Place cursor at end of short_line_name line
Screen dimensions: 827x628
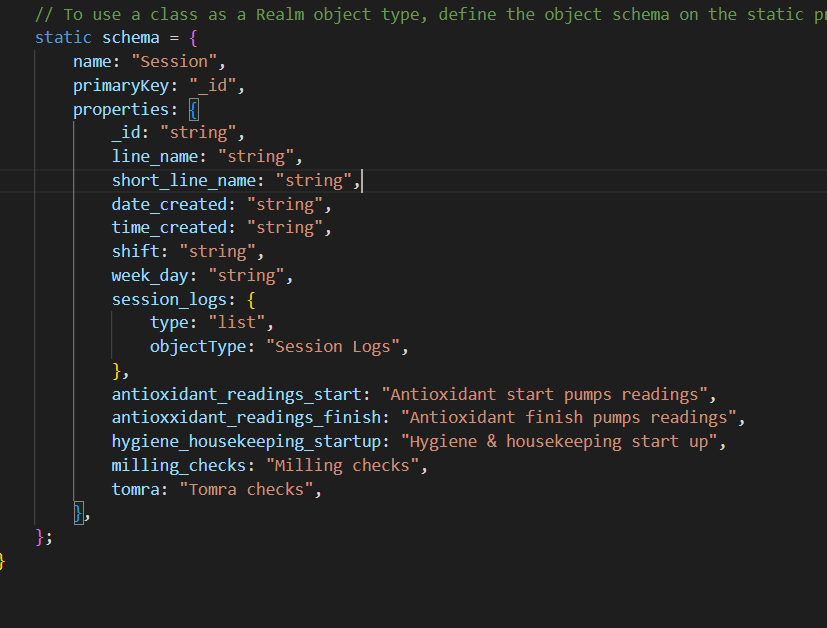[361, 180]
